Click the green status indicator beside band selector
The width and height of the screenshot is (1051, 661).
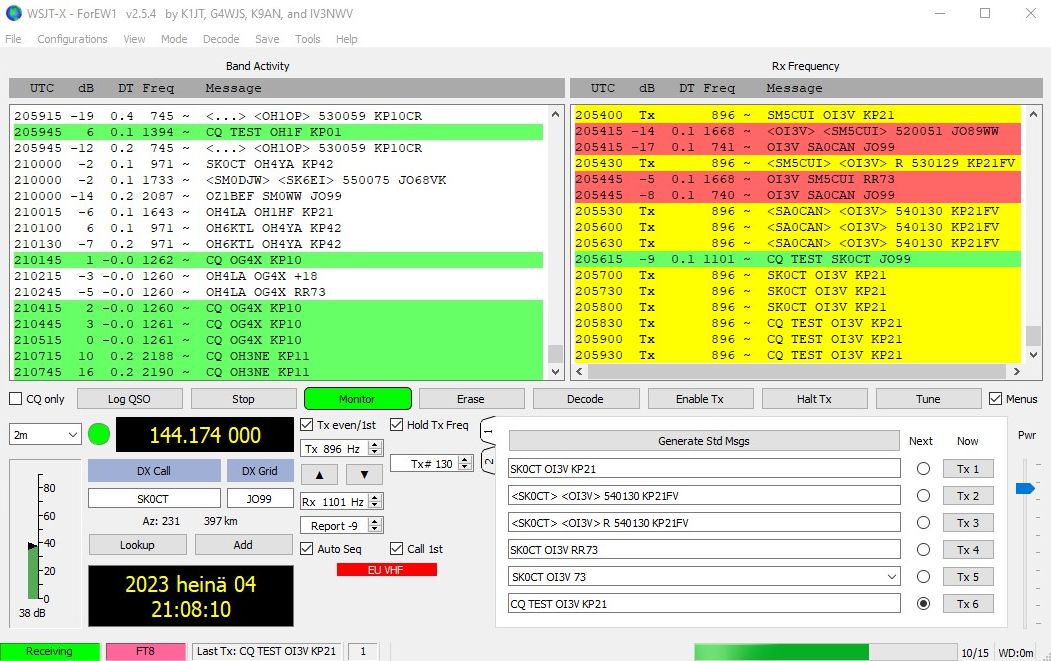tap(99, 434)
